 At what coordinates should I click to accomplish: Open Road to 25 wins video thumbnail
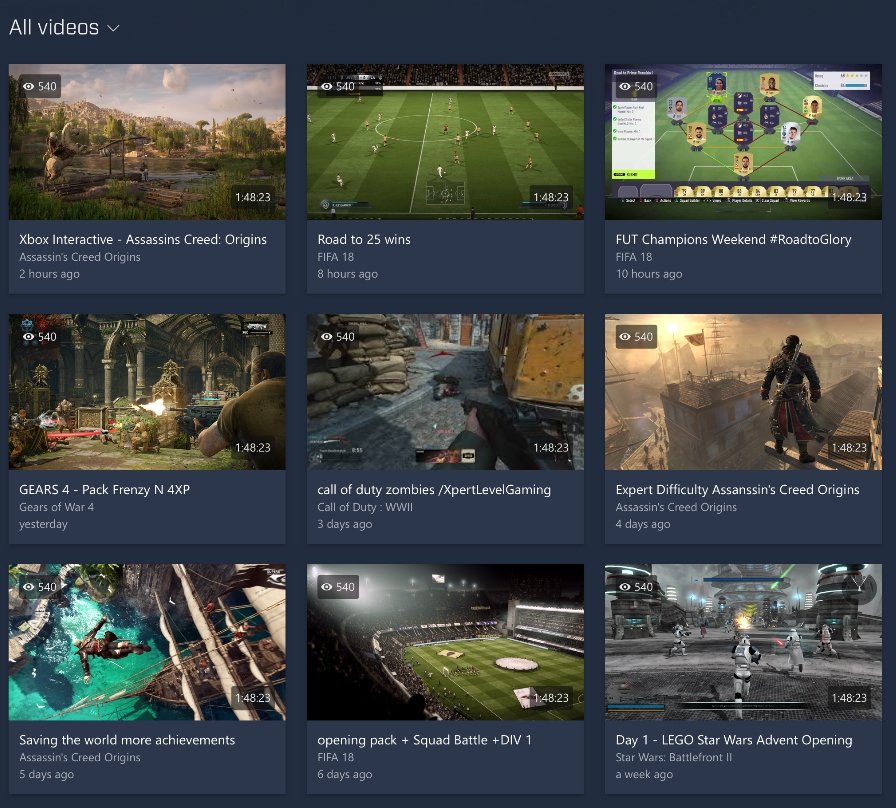(445, 142)
